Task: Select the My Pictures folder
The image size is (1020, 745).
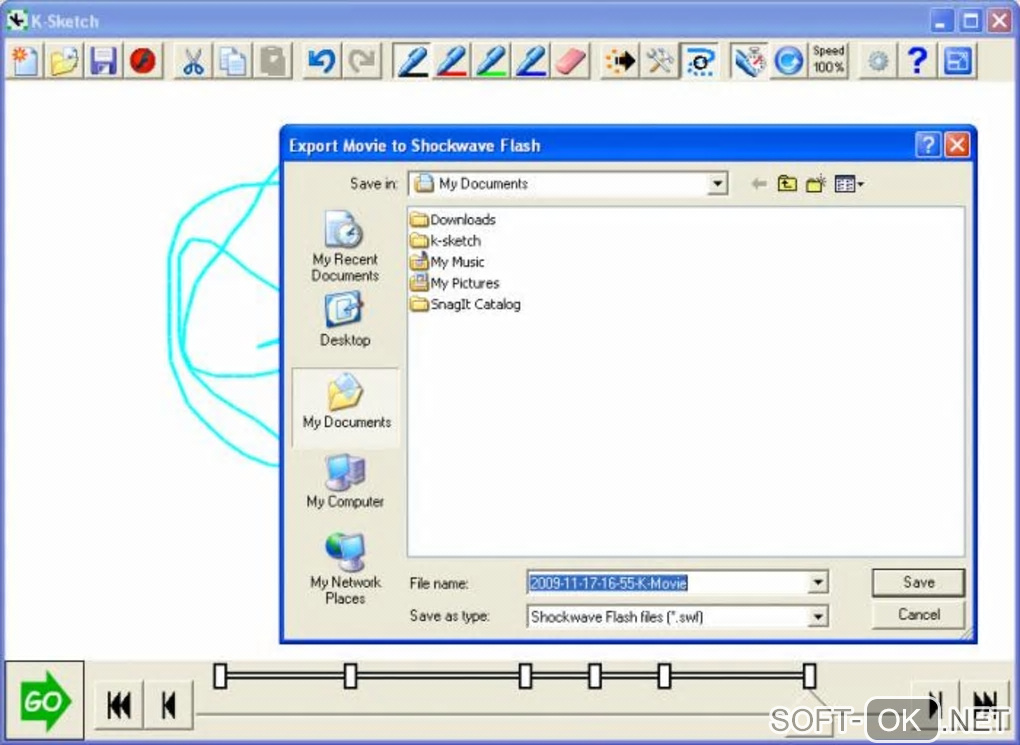Action: (x=455, y=284)
